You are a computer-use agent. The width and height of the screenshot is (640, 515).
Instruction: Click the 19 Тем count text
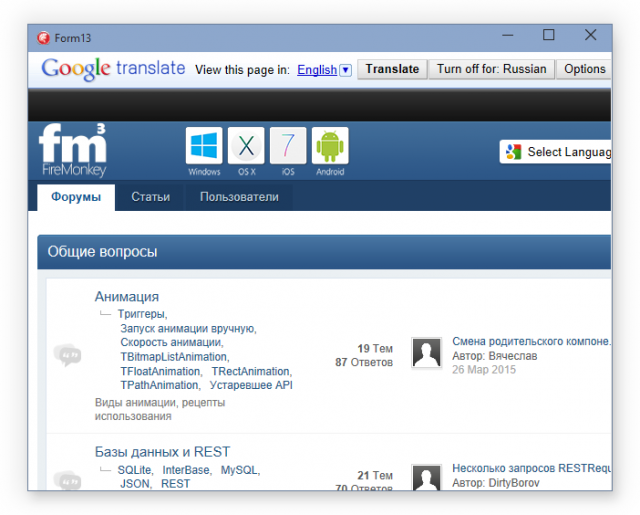pyautogui.click(x=375, y=349)
